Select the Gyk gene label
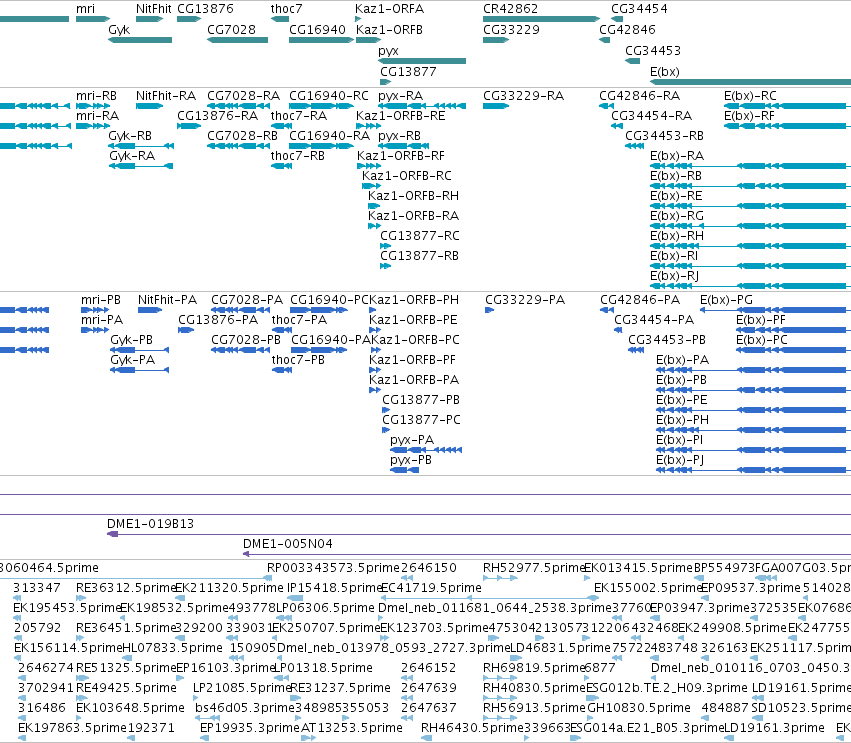 119,30
